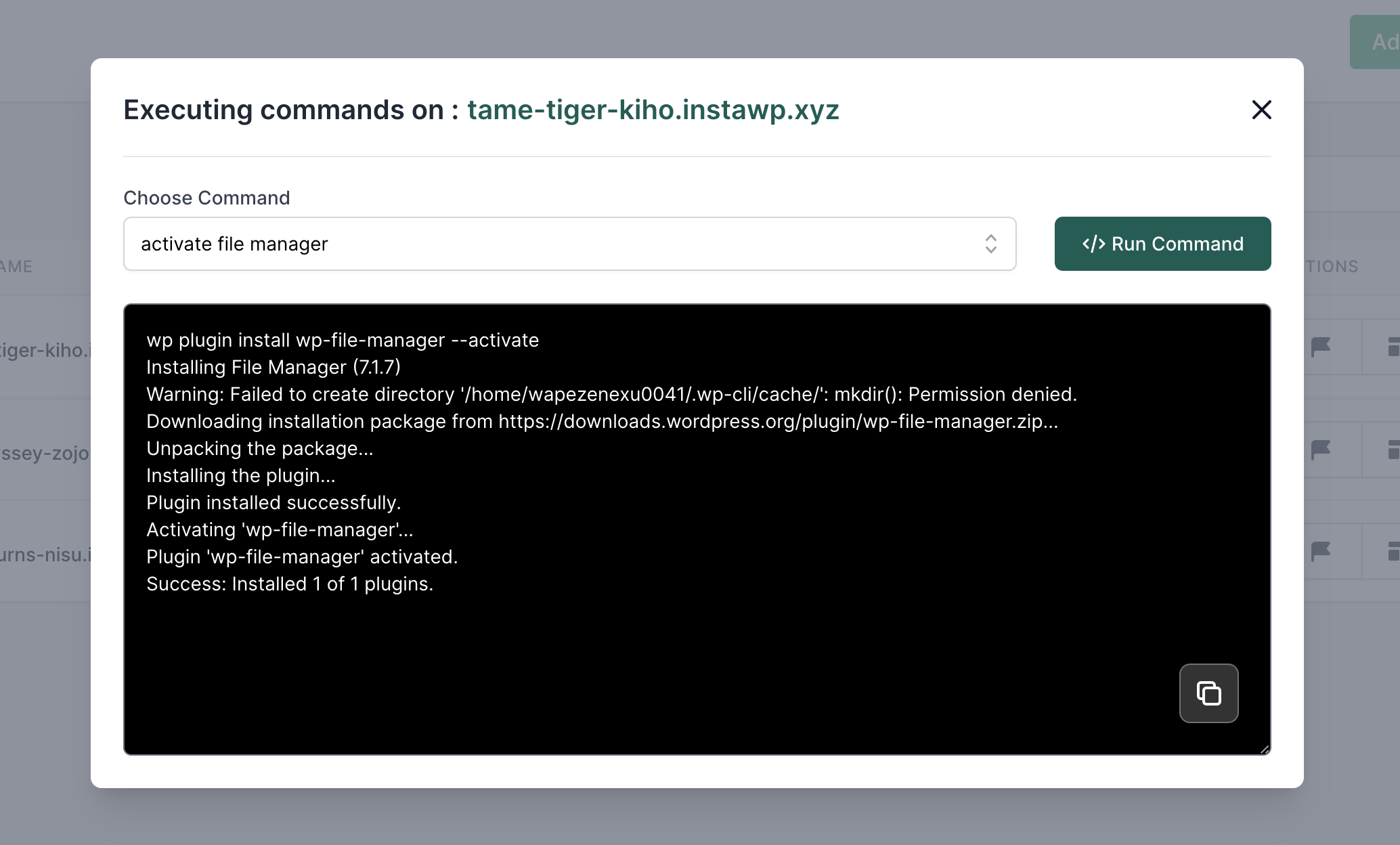The height and width of the screenshot is (845, 1400).
Task: Select the urns-nisu site name in background list
Action: pyautogui.click(x=45, y=555)
